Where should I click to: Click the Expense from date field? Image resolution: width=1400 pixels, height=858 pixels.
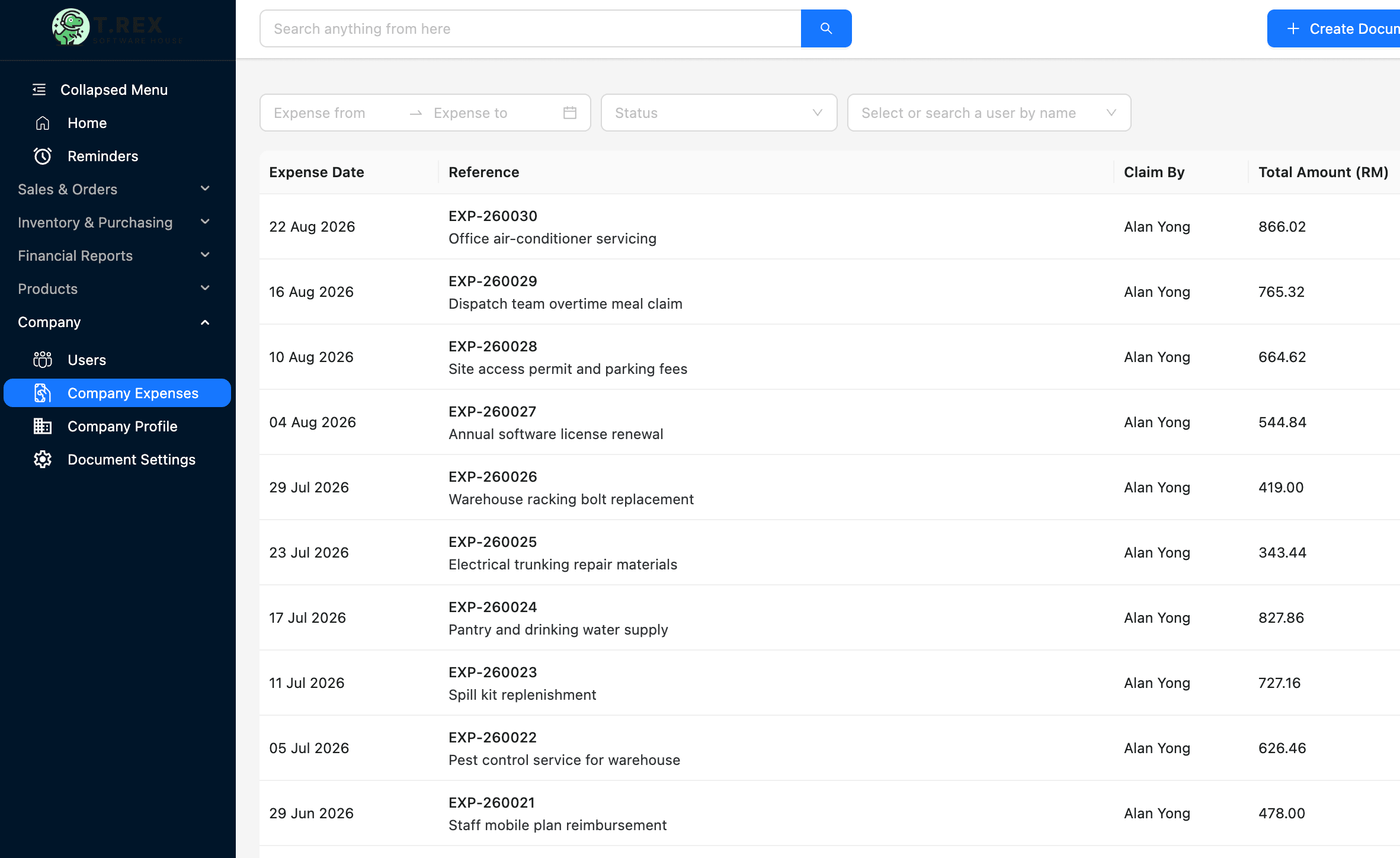pos(332,113)
